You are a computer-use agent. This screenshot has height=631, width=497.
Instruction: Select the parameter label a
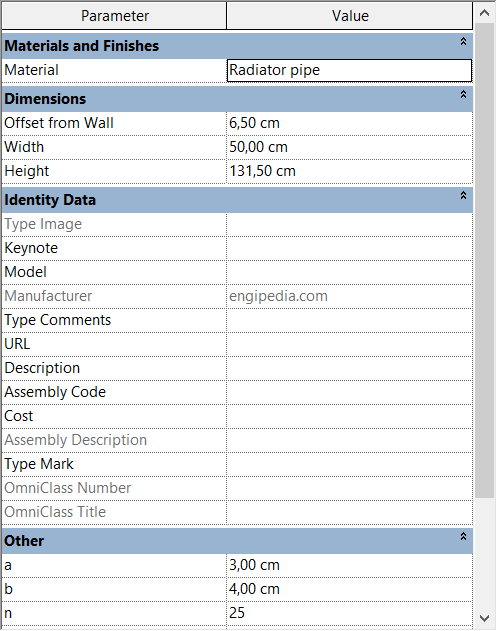[8, 566]
